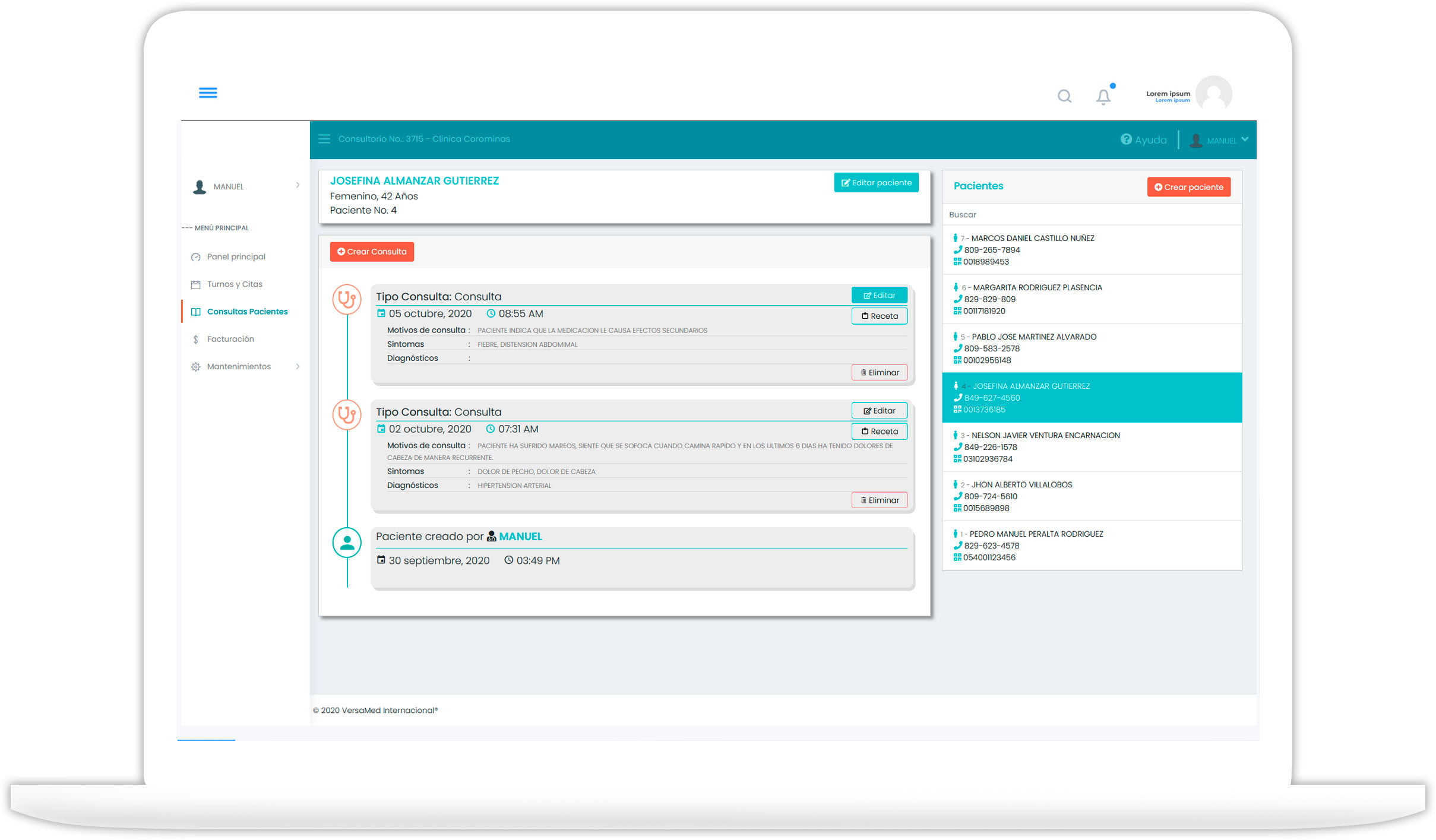
Task: Open the blue hamburger menu at top left
Action: tap(208, 93)
